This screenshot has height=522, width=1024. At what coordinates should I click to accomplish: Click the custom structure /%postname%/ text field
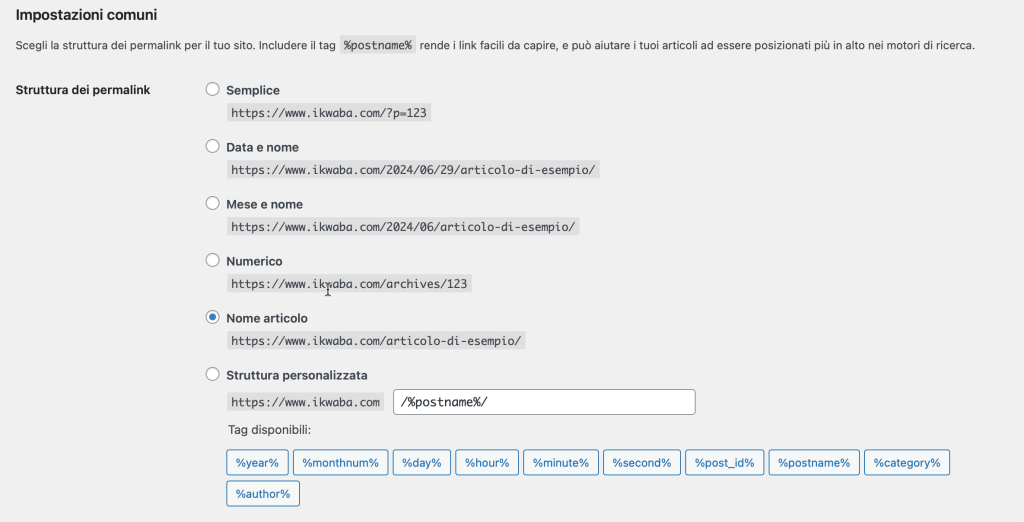[x=544, y=402]
